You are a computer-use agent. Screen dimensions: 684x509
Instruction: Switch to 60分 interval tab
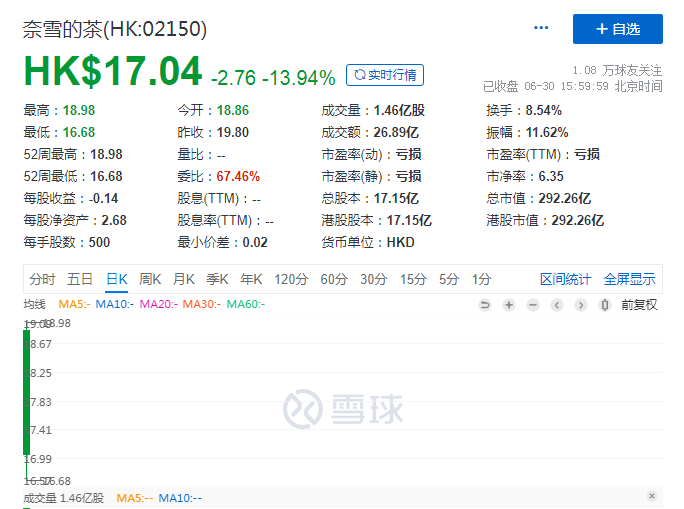click(334, 279)
